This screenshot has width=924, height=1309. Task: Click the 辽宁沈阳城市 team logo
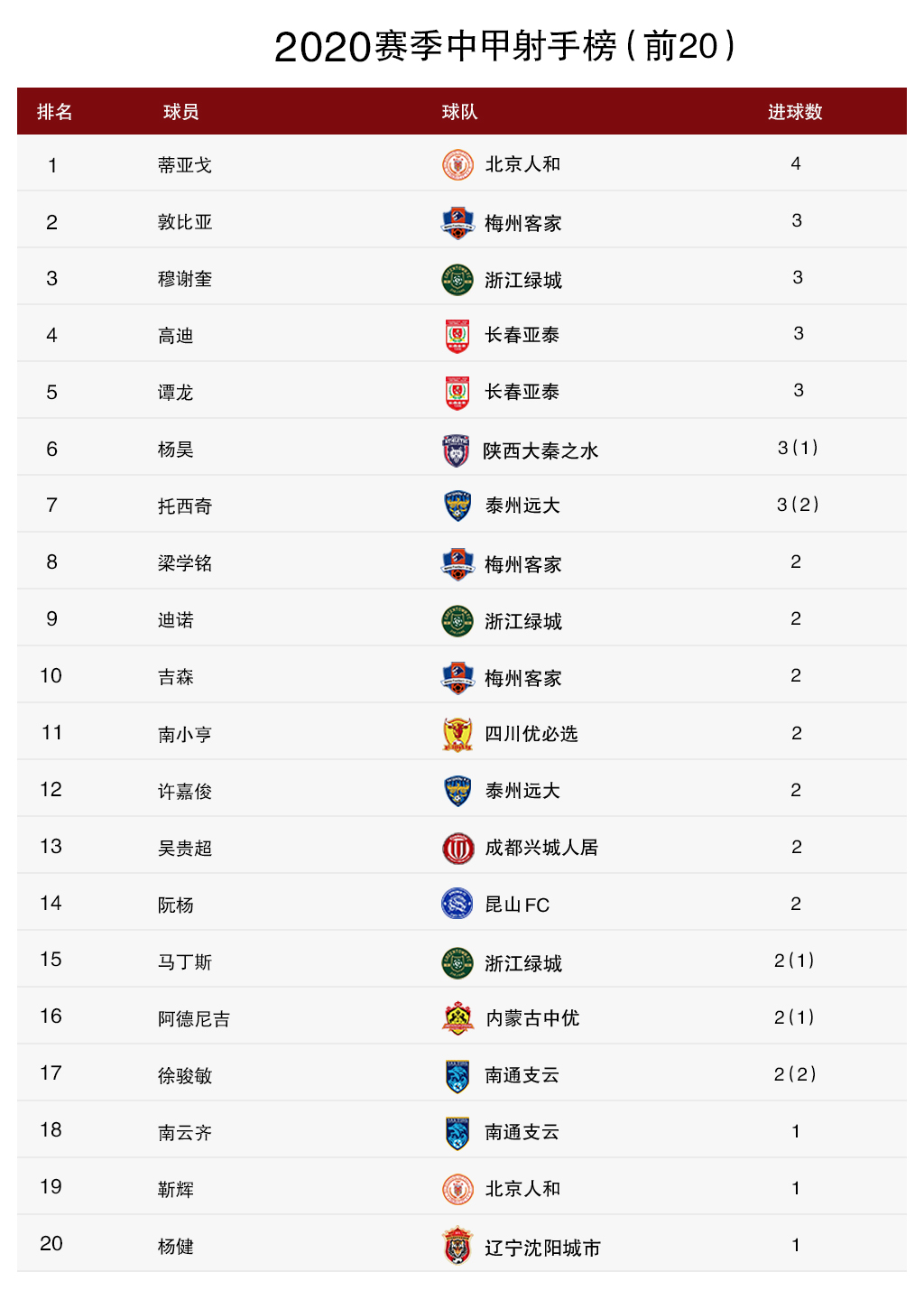pos(458,1246)
